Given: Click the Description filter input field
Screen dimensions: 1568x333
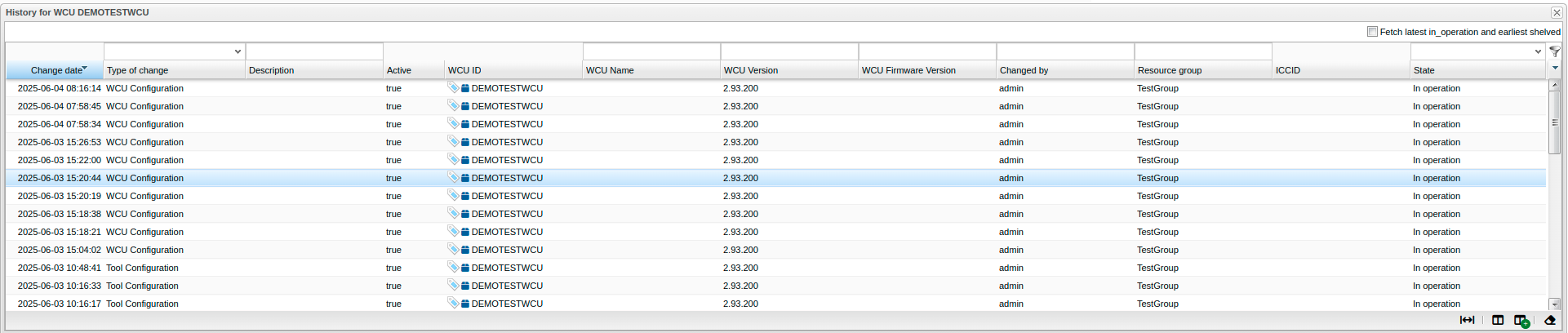Looking at the screenshot, I should click(314, 51).
